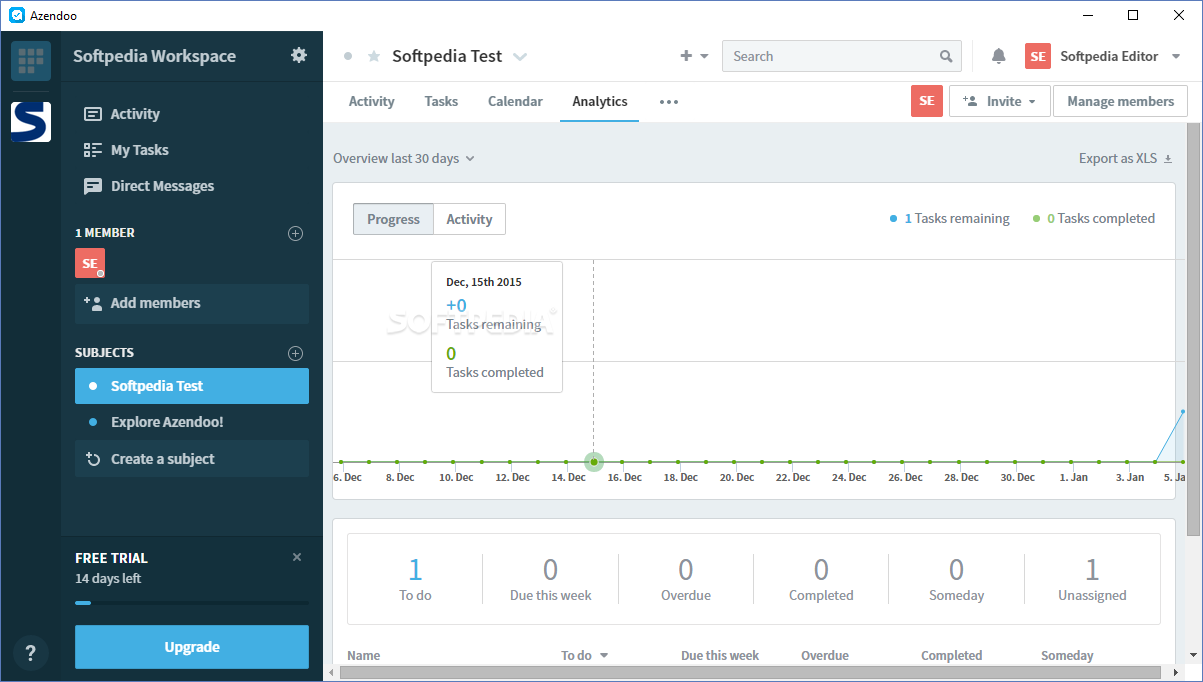The image size is (1203, 682).
Task: Switch to the Calendar tab
Action: [515, 101]
